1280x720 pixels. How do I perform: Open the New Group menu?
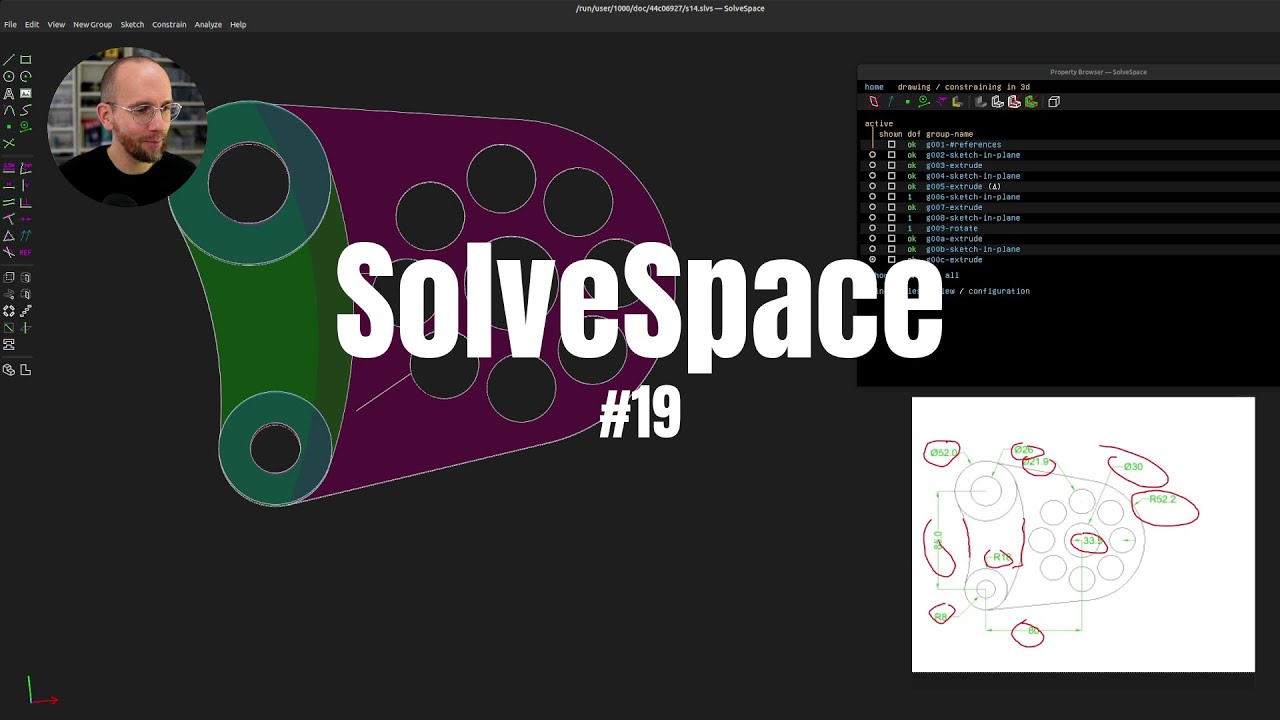[92, 24]
